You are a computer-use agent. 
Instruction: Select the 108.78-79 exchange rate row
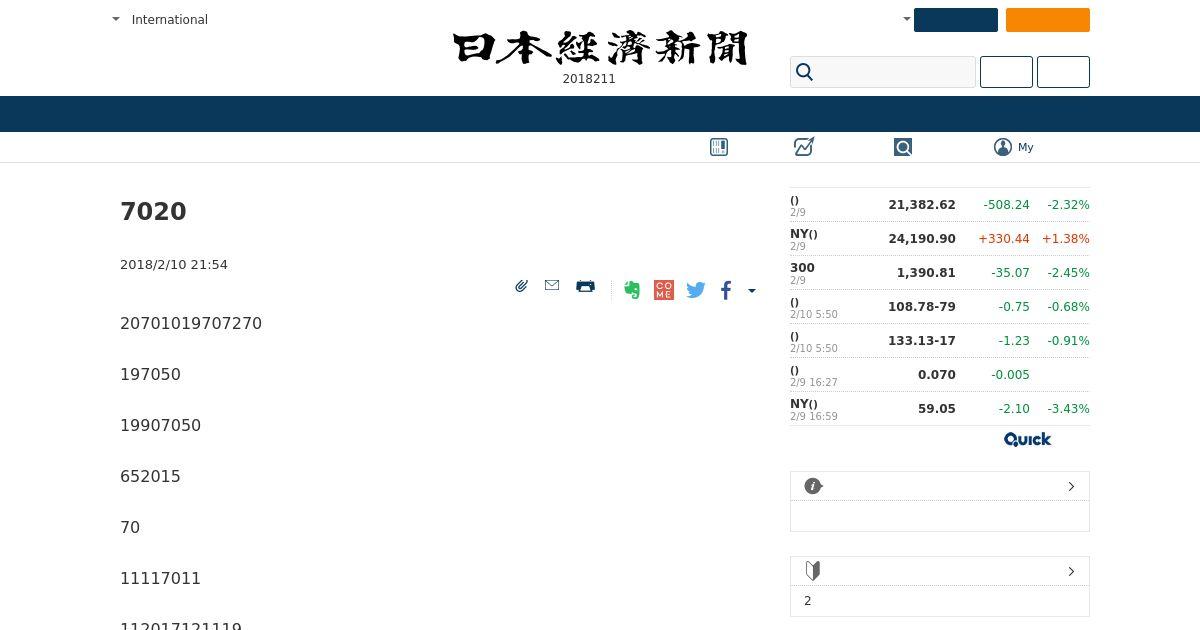(940, 307)
